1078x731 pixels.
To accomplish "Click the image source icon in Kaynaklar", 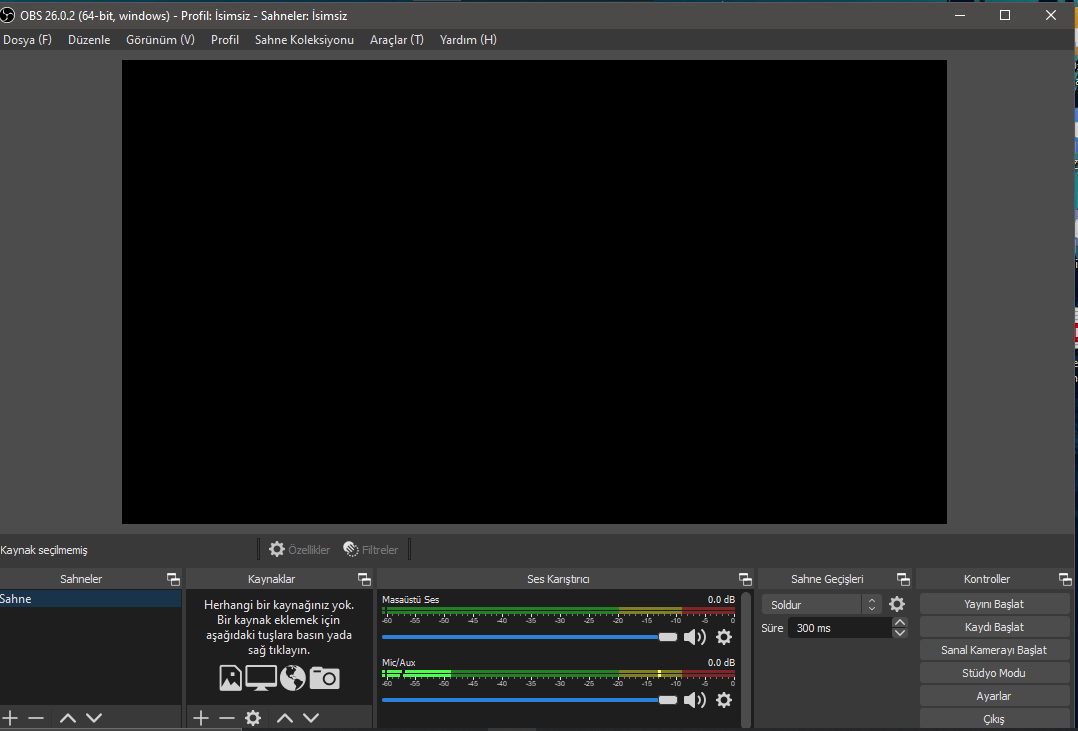I will pos(230,678).
